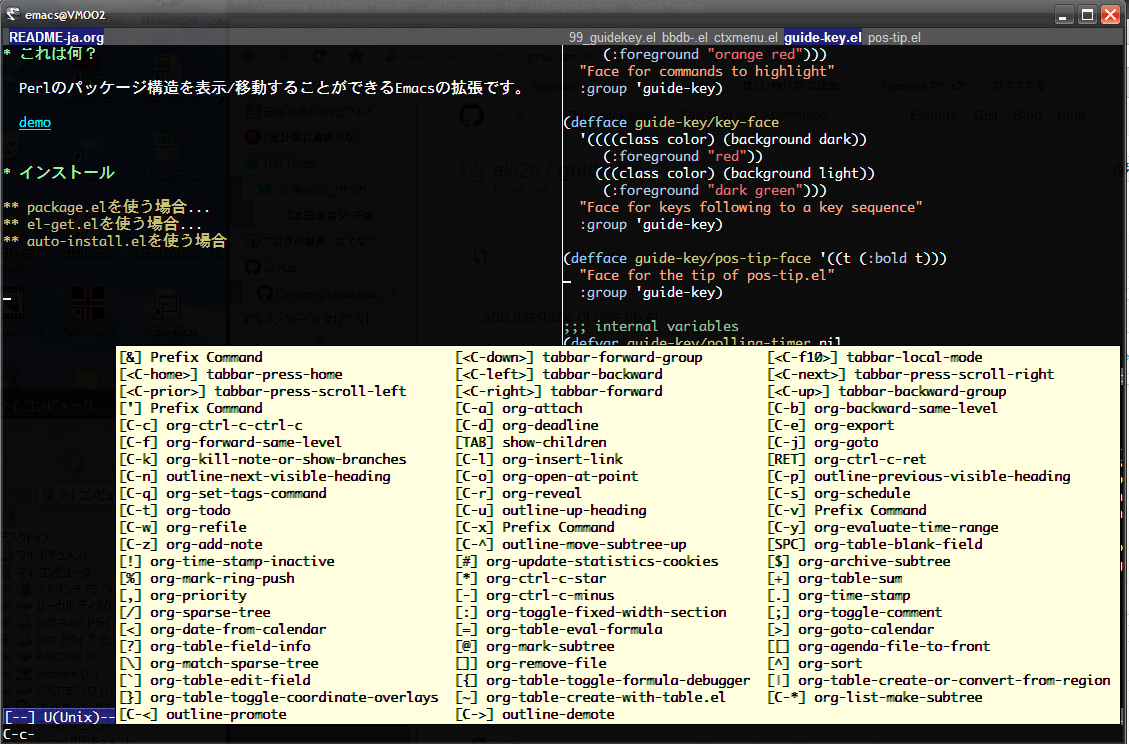Viewport: 1129px width, 744px height.
Task: Click 'defface guide-key/pos-tip-face' line
Action: pos(755,259)
